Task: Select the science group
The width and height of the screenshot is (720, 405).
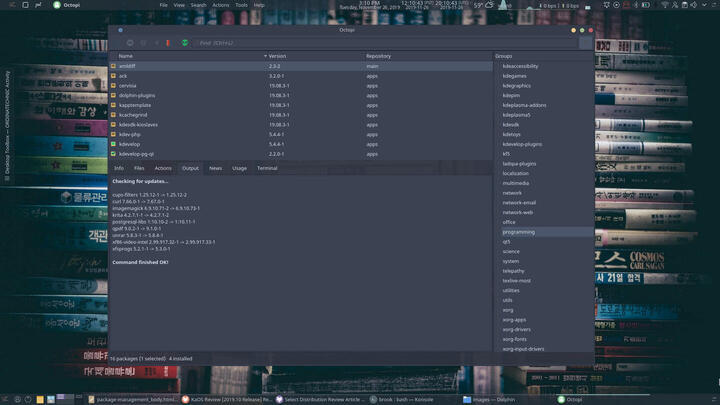Action: [x=511, y=252]
